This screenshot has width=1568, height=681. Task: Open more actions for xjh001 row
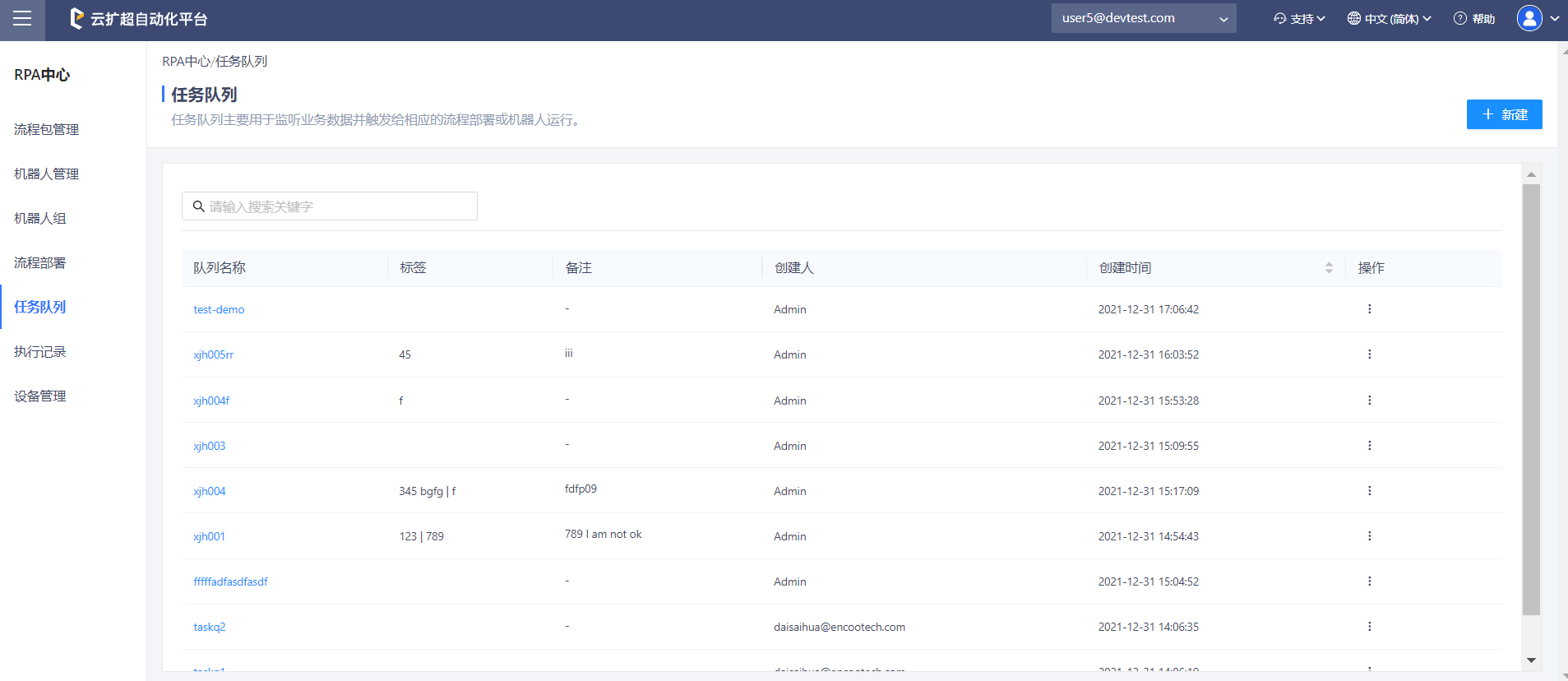coord(1369,536)
